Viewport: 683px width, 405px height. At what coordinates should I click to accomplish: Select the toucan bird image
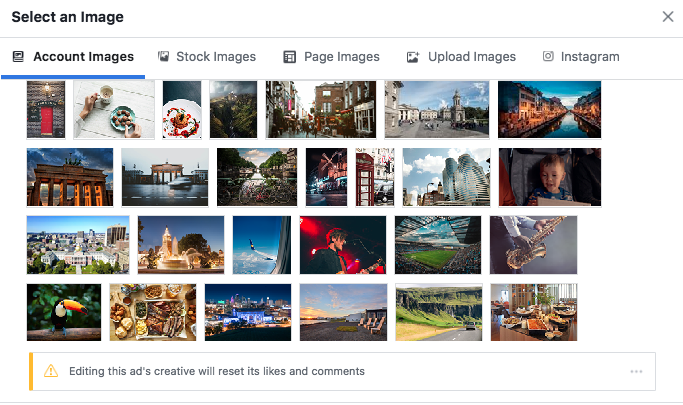[x=64, y=312]
